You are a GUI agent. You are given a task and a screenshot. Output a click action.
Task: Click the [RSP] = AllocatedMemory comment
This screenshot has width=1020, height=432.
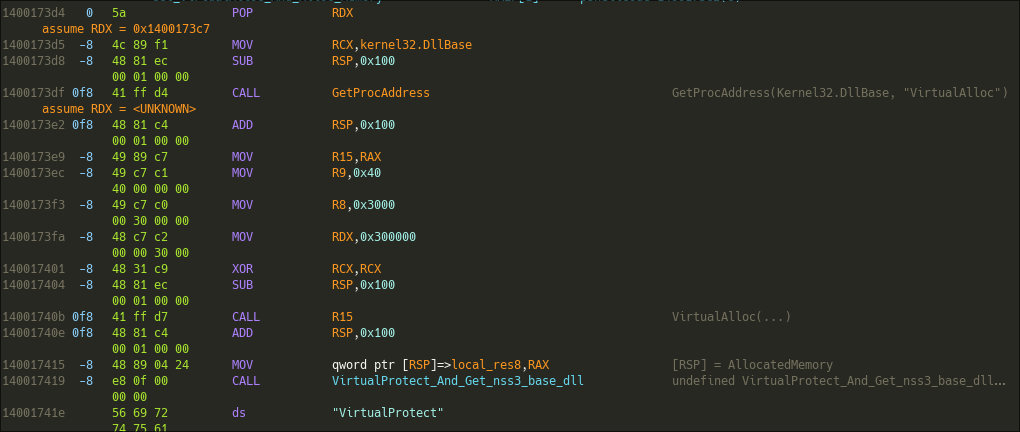[752, 365]
